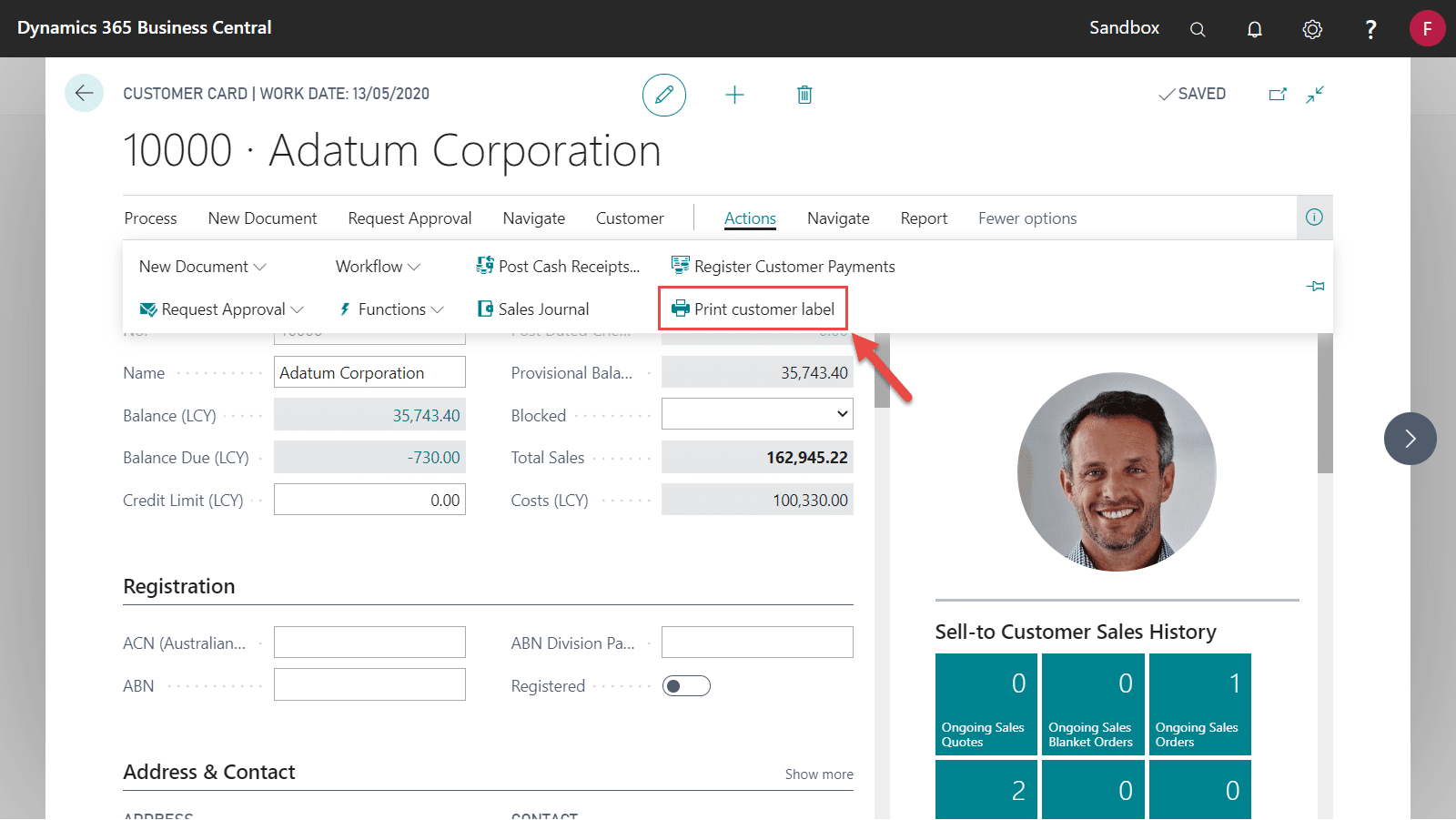1456x820 pixels.
Task: Open Ongoing Sales Blanket Orders tile
Action: (x=1093, y=704)
